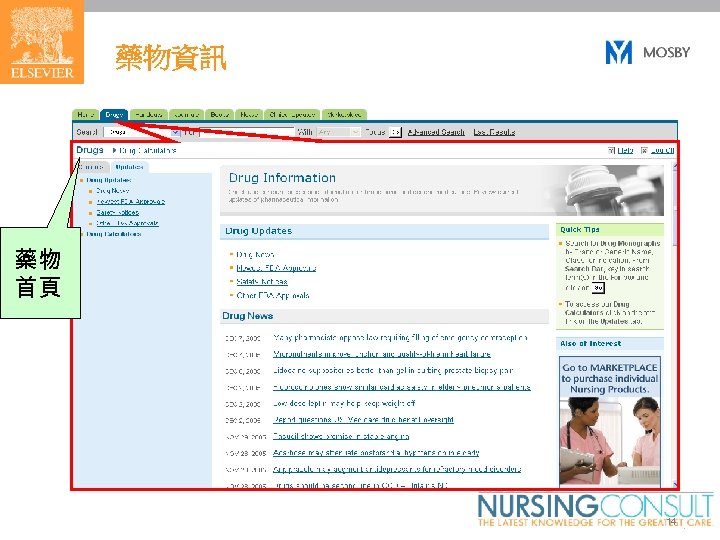The height and width of the screenshot is (540, 720).
Task: Click the Quick Tips header
Action: (x=610, y=230)
